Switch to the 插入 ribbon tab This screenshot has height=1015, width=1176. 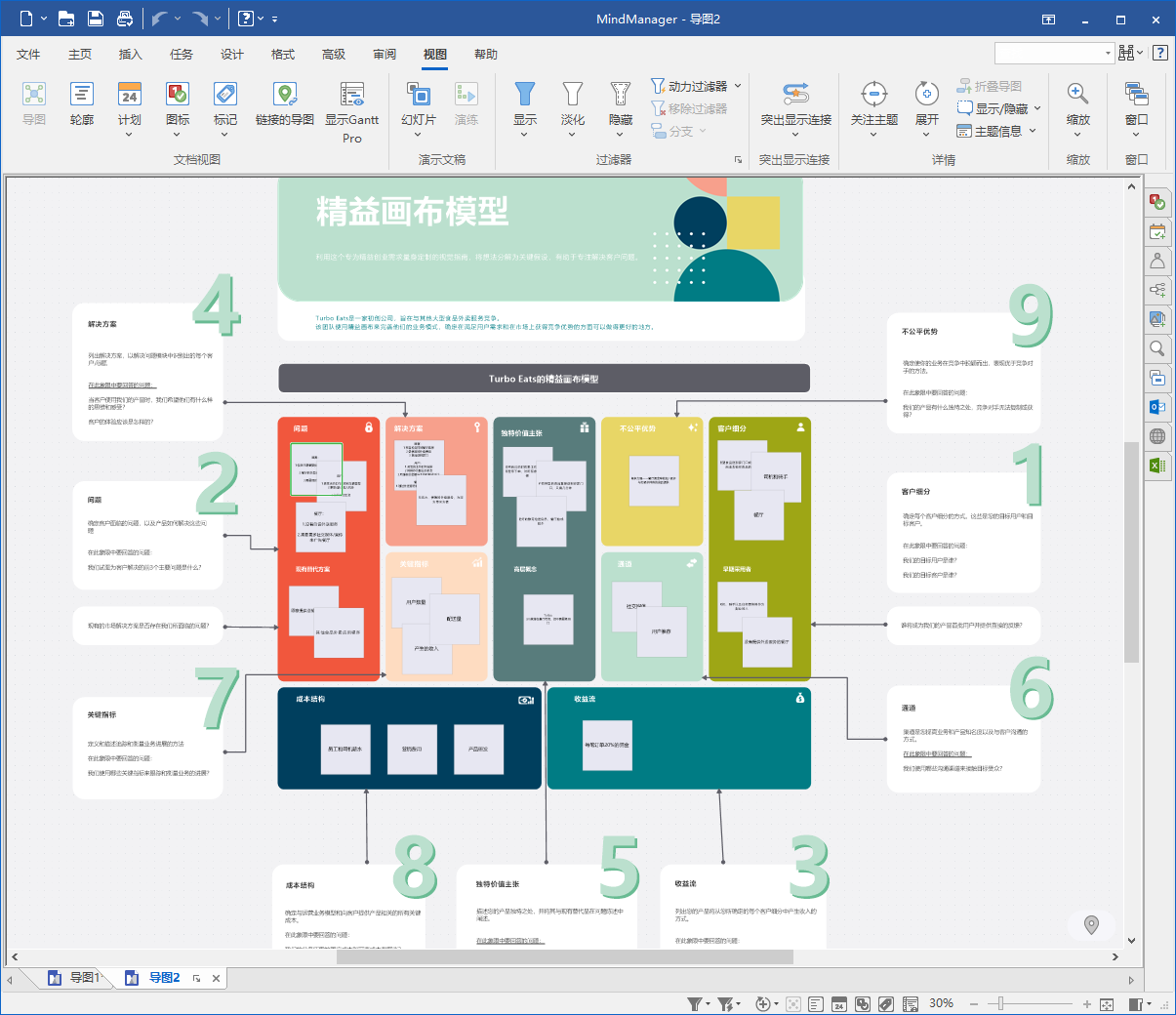point(131,55)
